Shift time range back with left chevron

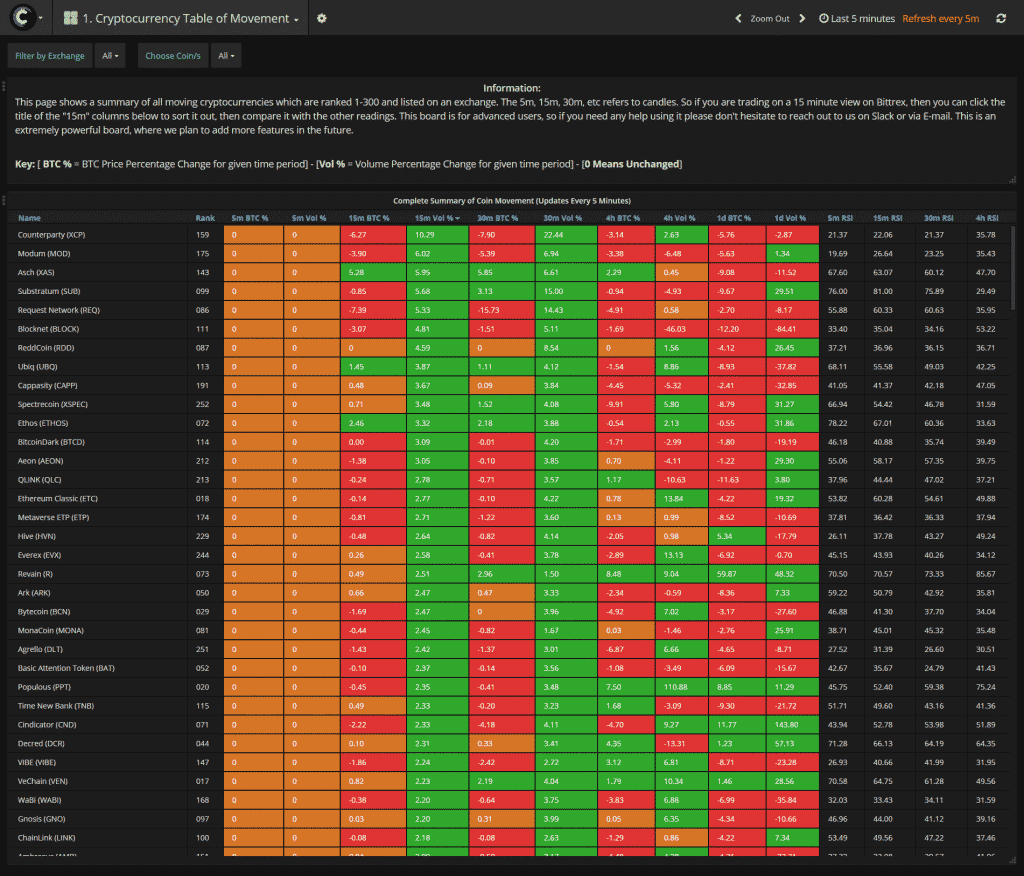tap(739, 18)
